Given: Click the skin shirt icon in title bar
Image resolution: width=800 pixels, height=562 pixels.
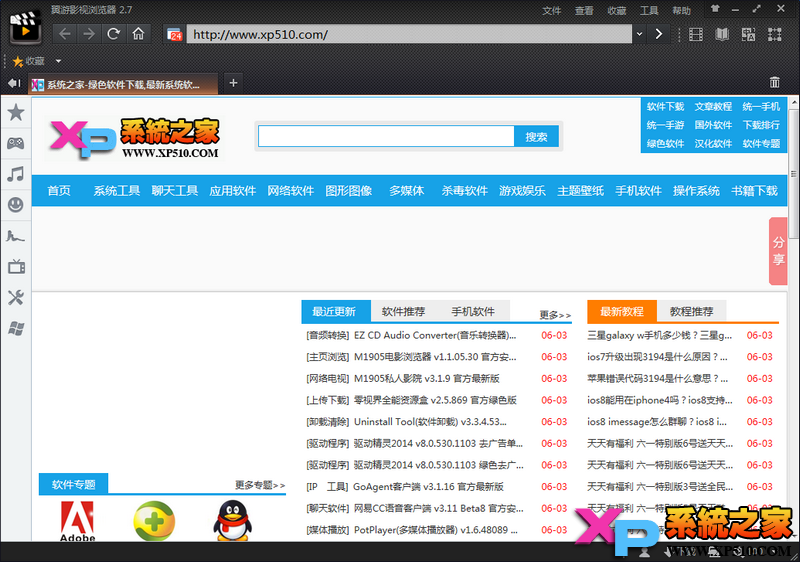Looking at the screenshot, I should click(715, 9).
